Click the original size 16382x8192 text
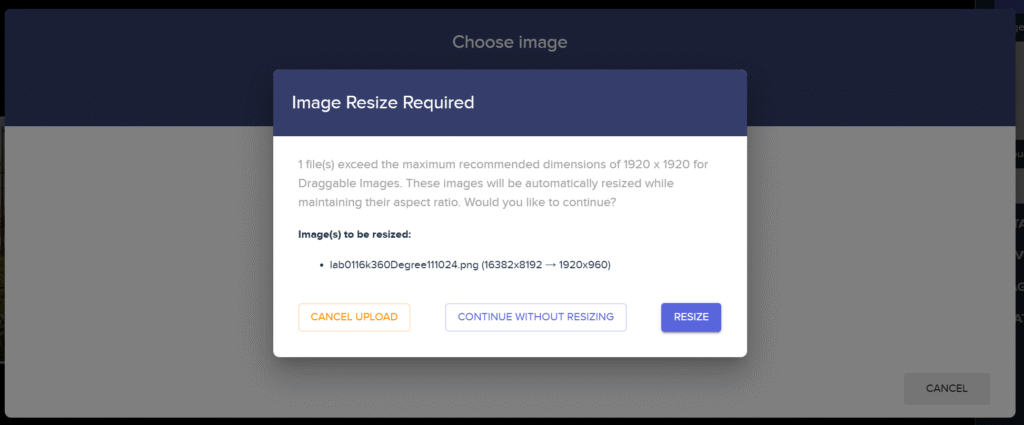The image size is (1024, 425). click(x=514, y=266)
